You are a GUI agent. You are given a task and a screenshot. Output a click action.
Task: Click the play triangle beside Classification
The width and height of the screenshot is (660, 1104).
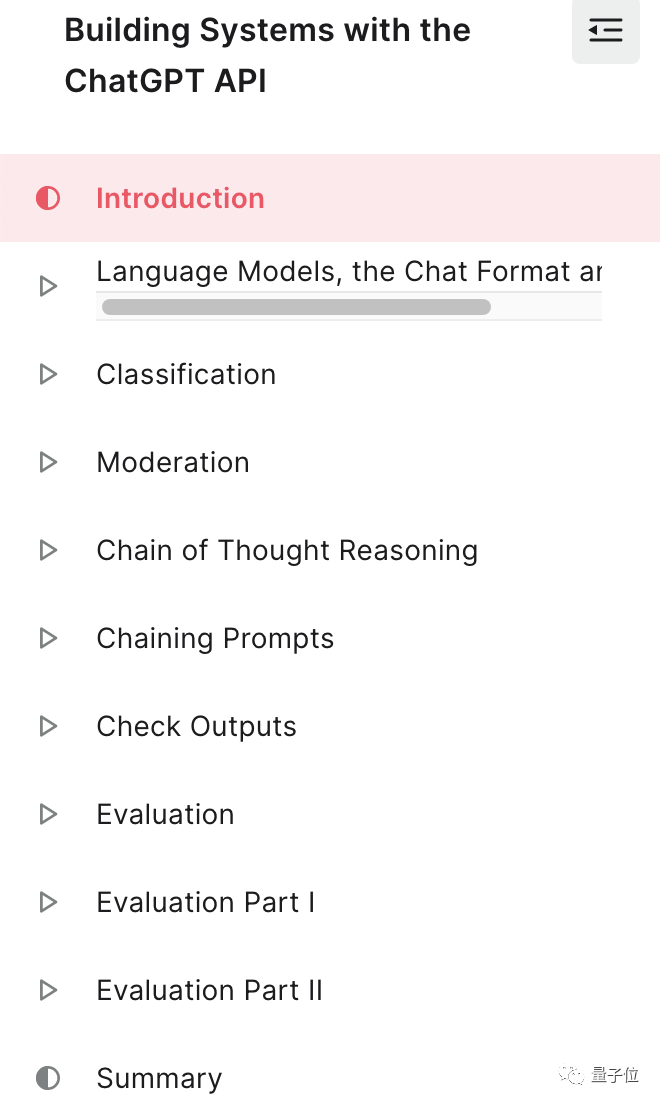(48, 374)
